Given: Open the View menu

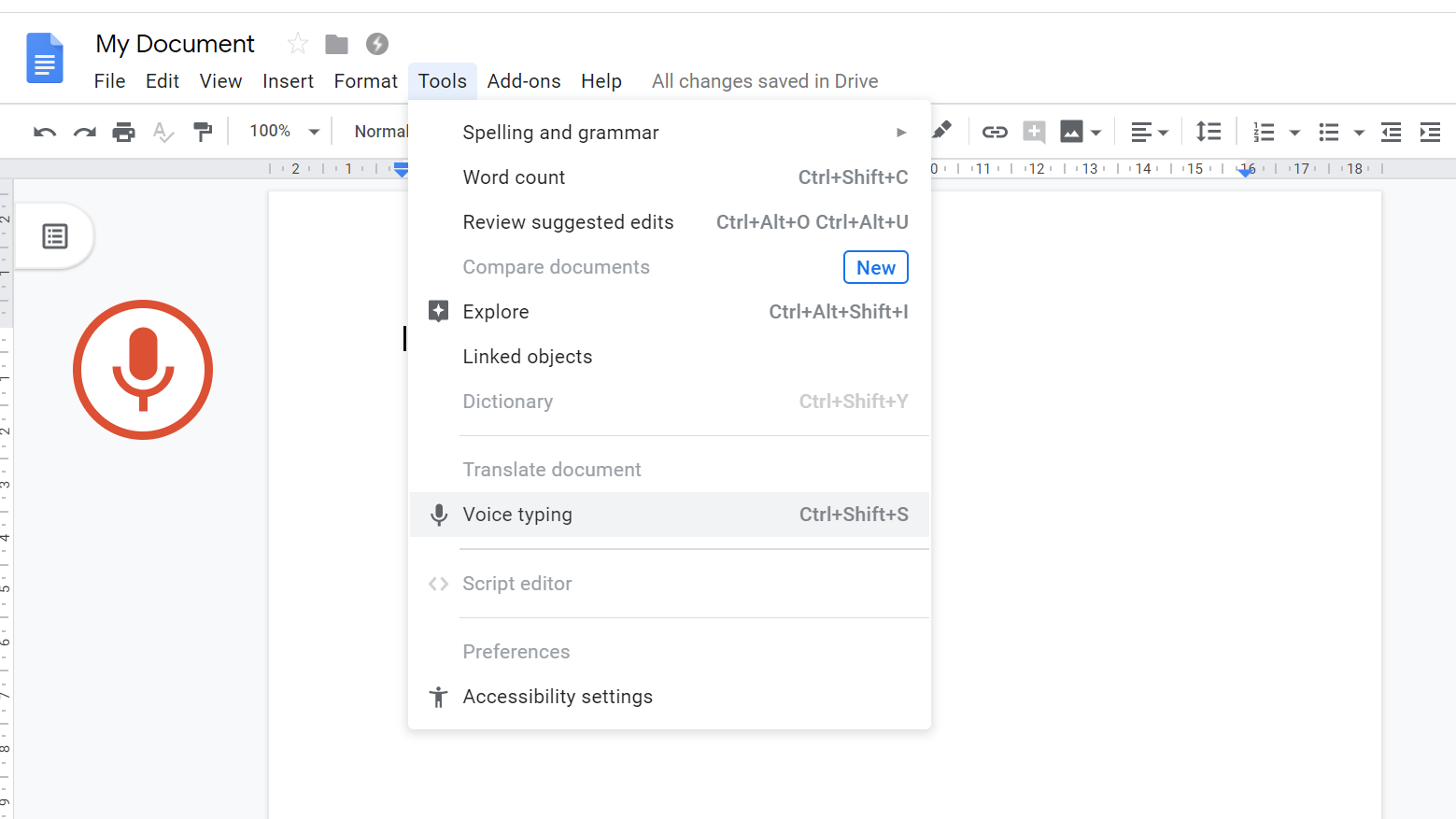Looking at the screenshot, I should tap(220, 81).
